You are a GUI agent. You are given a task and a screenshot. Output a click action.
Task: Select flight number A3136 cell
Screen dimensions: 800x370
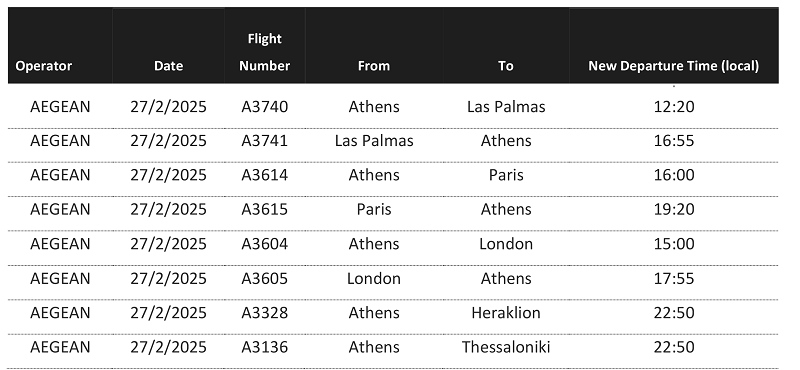[265, 347]
